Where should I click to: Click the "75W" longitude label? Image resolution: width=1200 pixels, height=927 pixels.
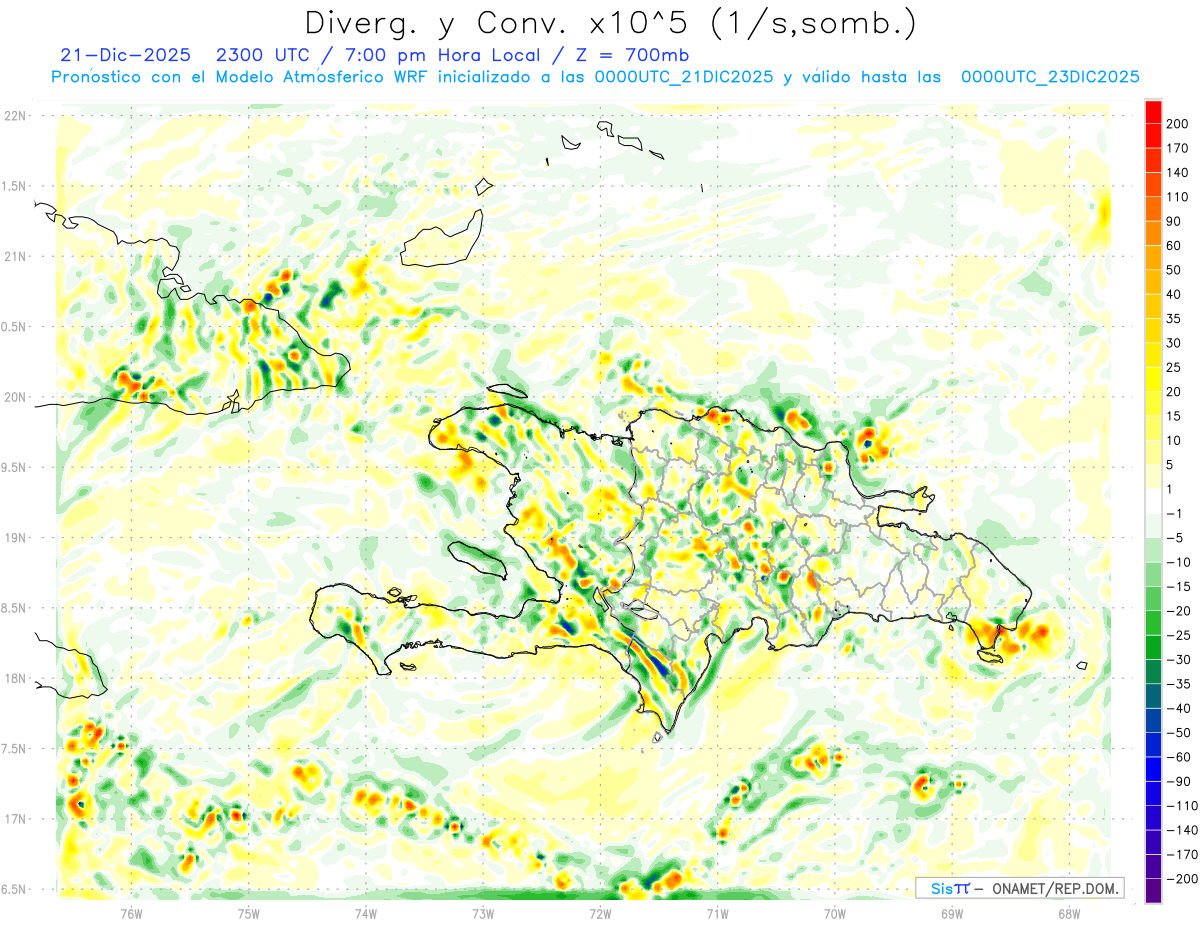tap(249, 913)
